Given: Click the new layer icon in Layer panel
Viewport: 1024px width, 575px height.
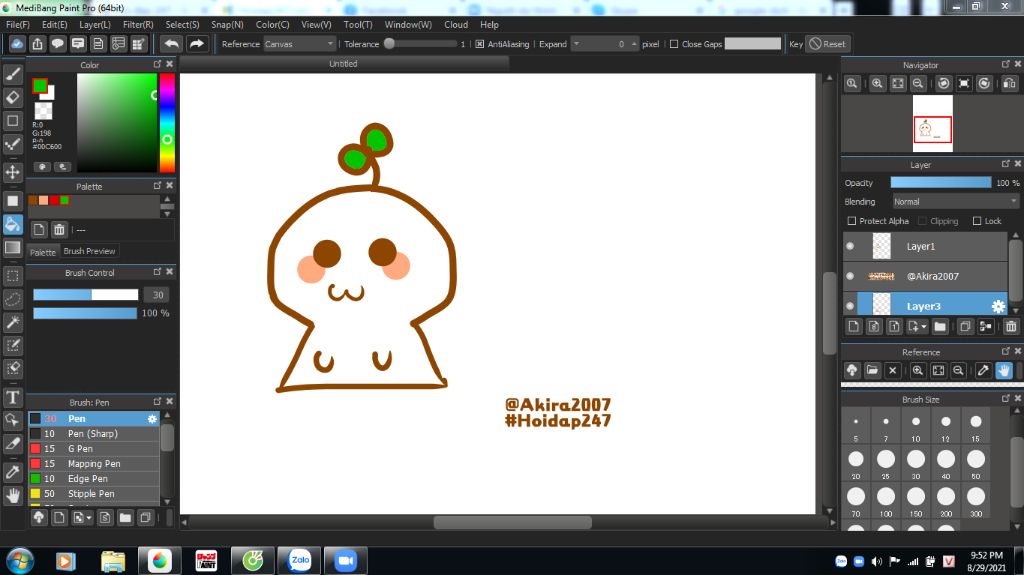Looking at the screenshot, I should 854,327.
